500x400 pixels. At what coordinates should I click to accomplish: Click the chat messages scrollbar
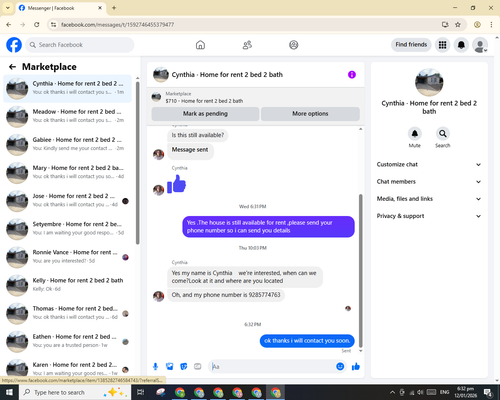pyautogui.click(x=360, y=271)
